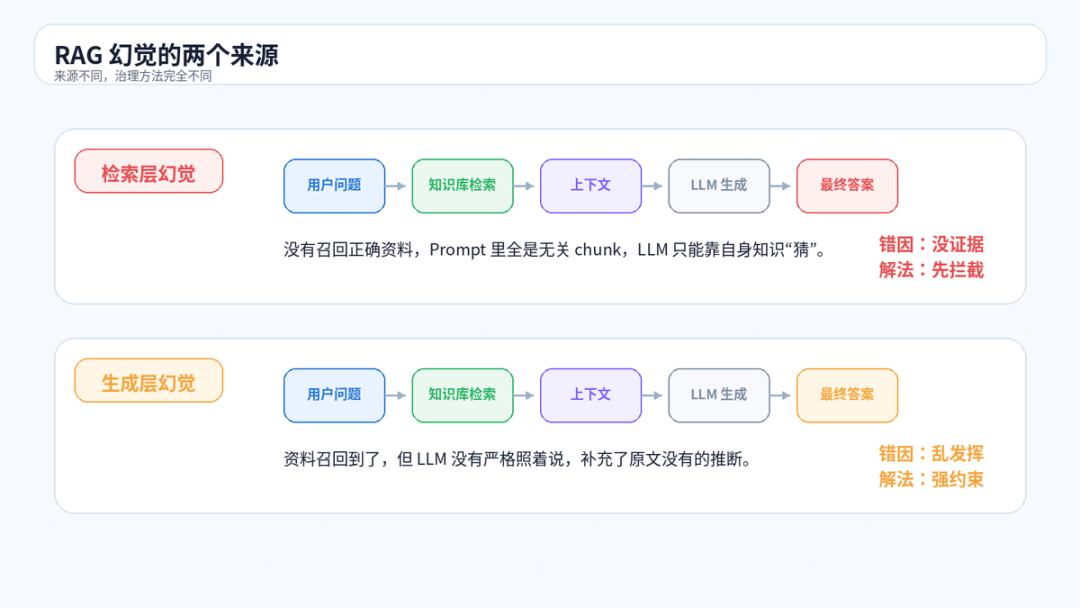Screen dimensions: 1080x608
Task: Select LLM 生成 box in 检索层幻觉 row
Action: (718, 186)
